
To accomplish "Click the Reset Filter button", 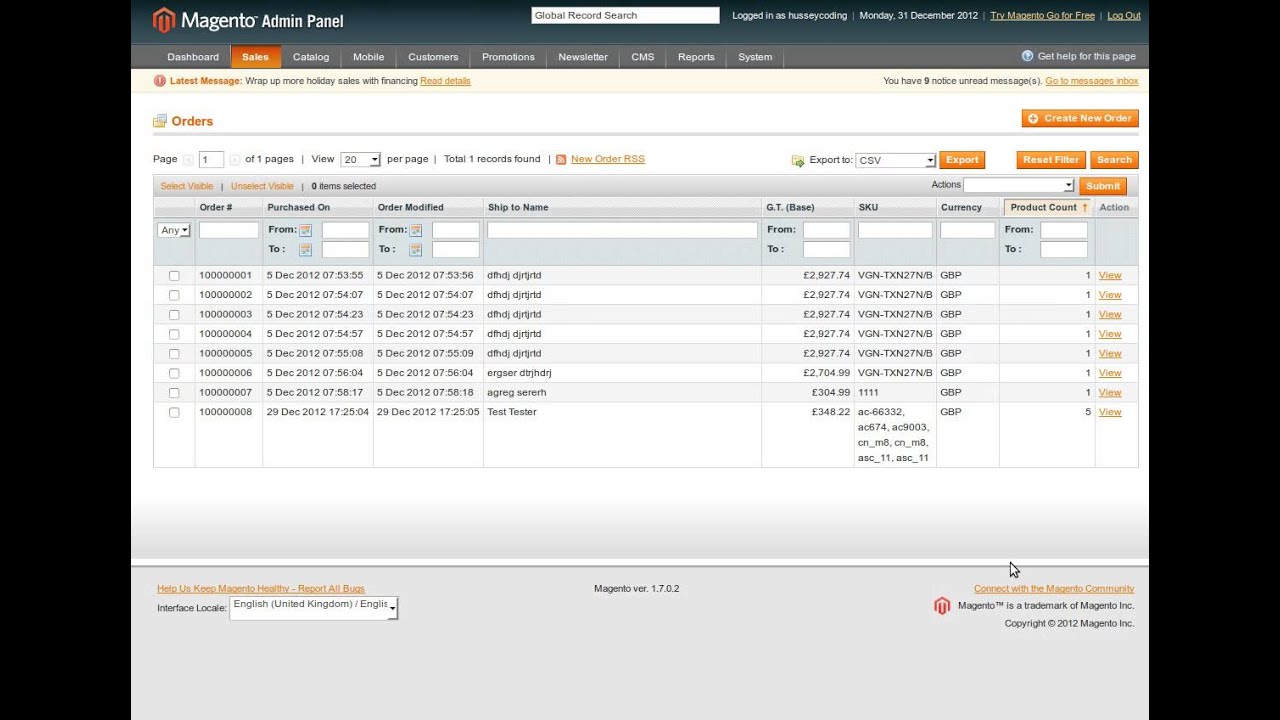I will click(1051, 160).
